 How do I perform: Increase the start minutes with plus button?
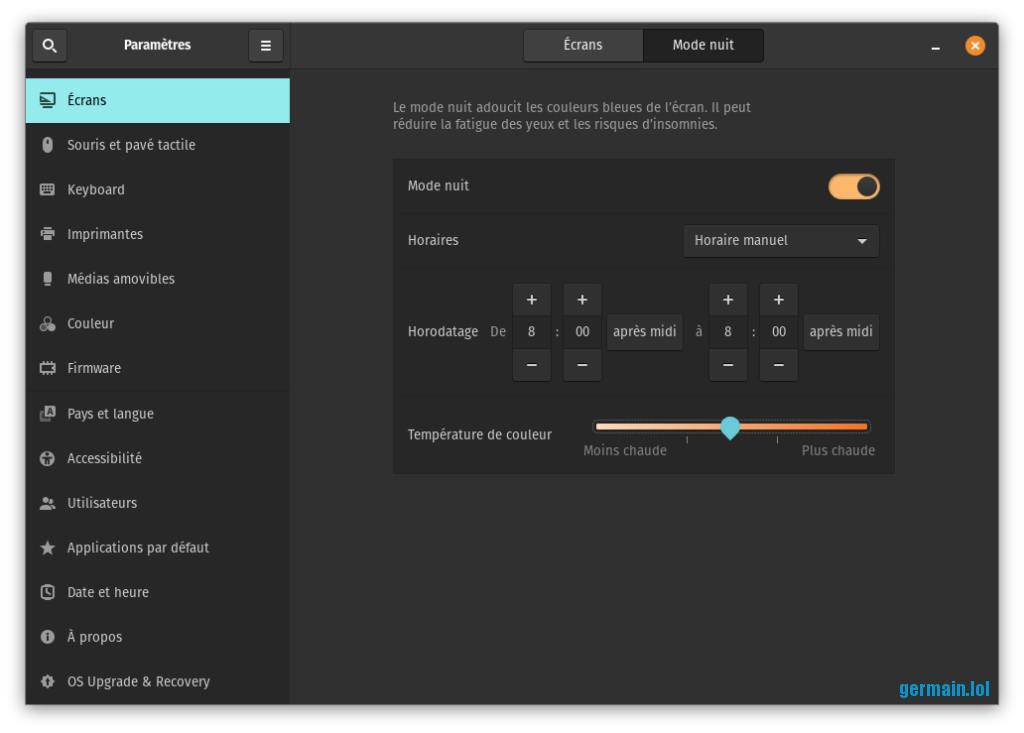tap(583, 300)
